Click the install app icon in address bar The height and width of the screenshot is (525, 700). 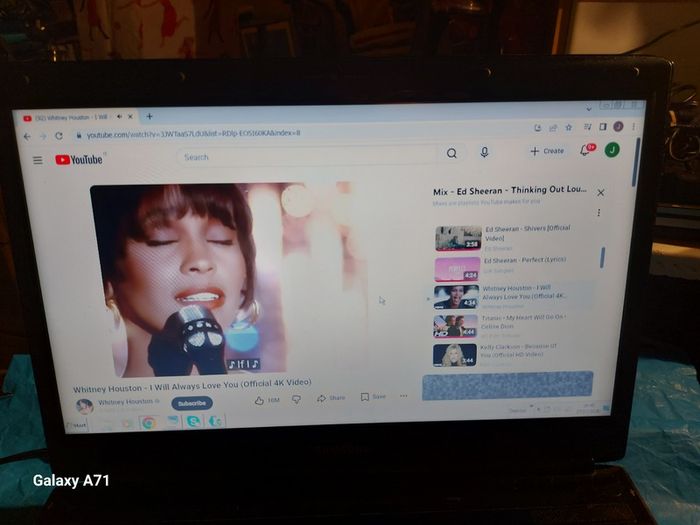[x=538, y=128]
